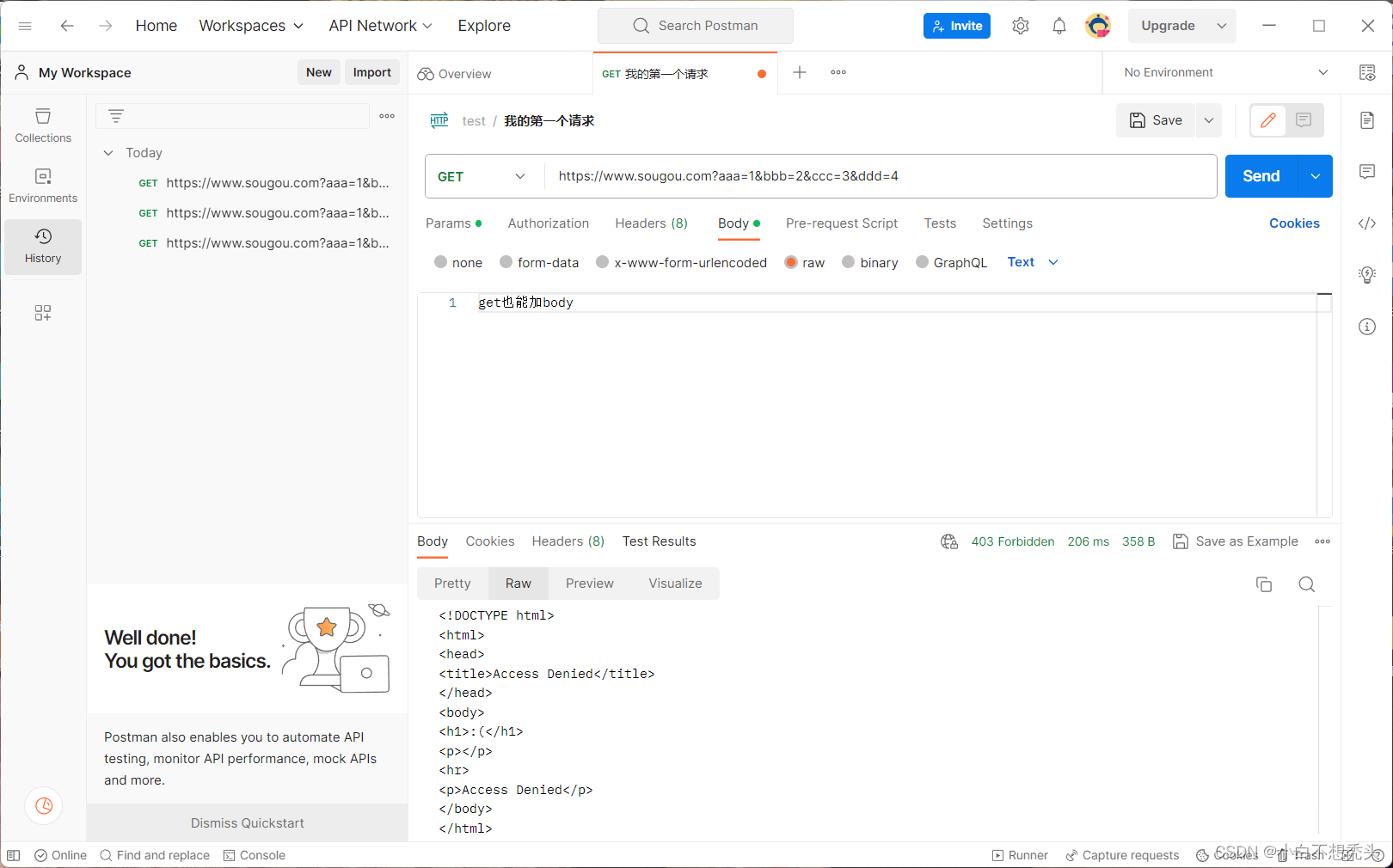Click the Save button
Viewport: 1393px width, 868px height.
1157,120
